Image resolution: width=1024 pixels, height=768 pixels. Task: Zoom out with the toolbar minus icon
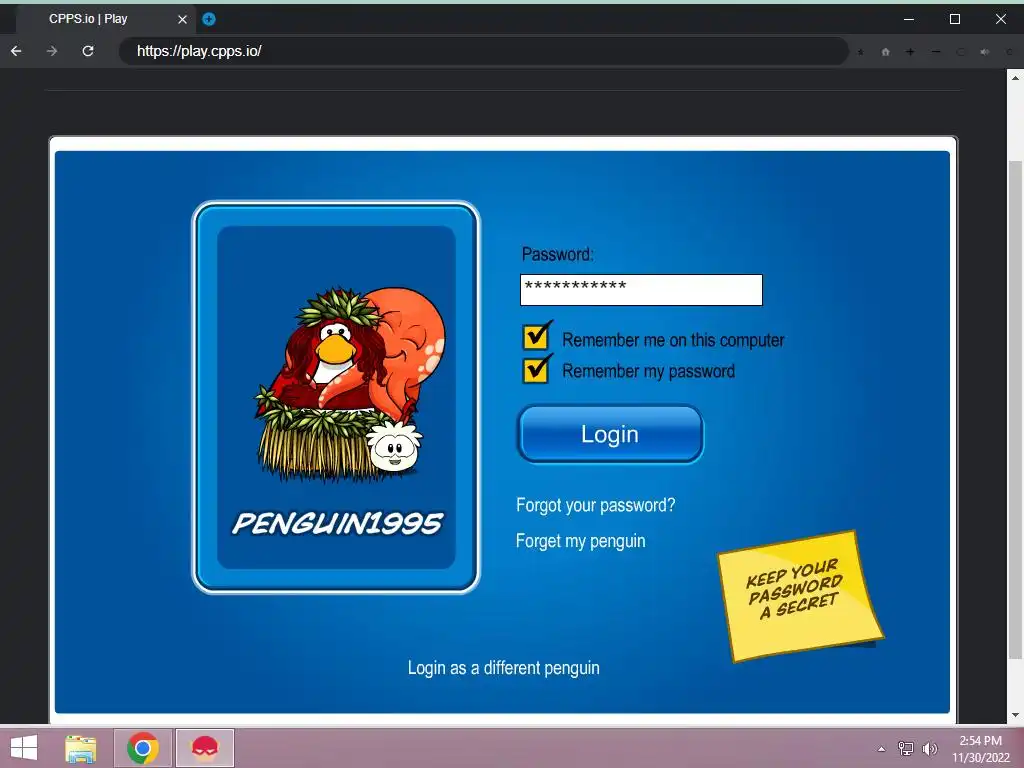pos(936,52)
